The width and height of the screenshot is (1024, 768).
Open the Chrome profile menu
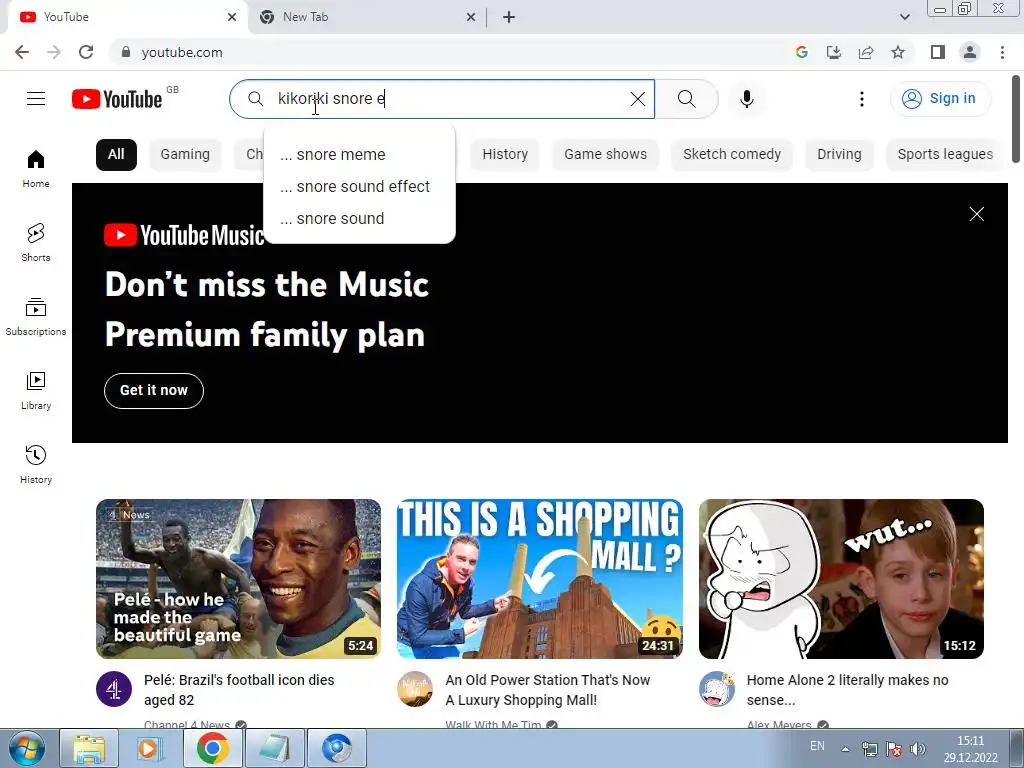(970, 52)
